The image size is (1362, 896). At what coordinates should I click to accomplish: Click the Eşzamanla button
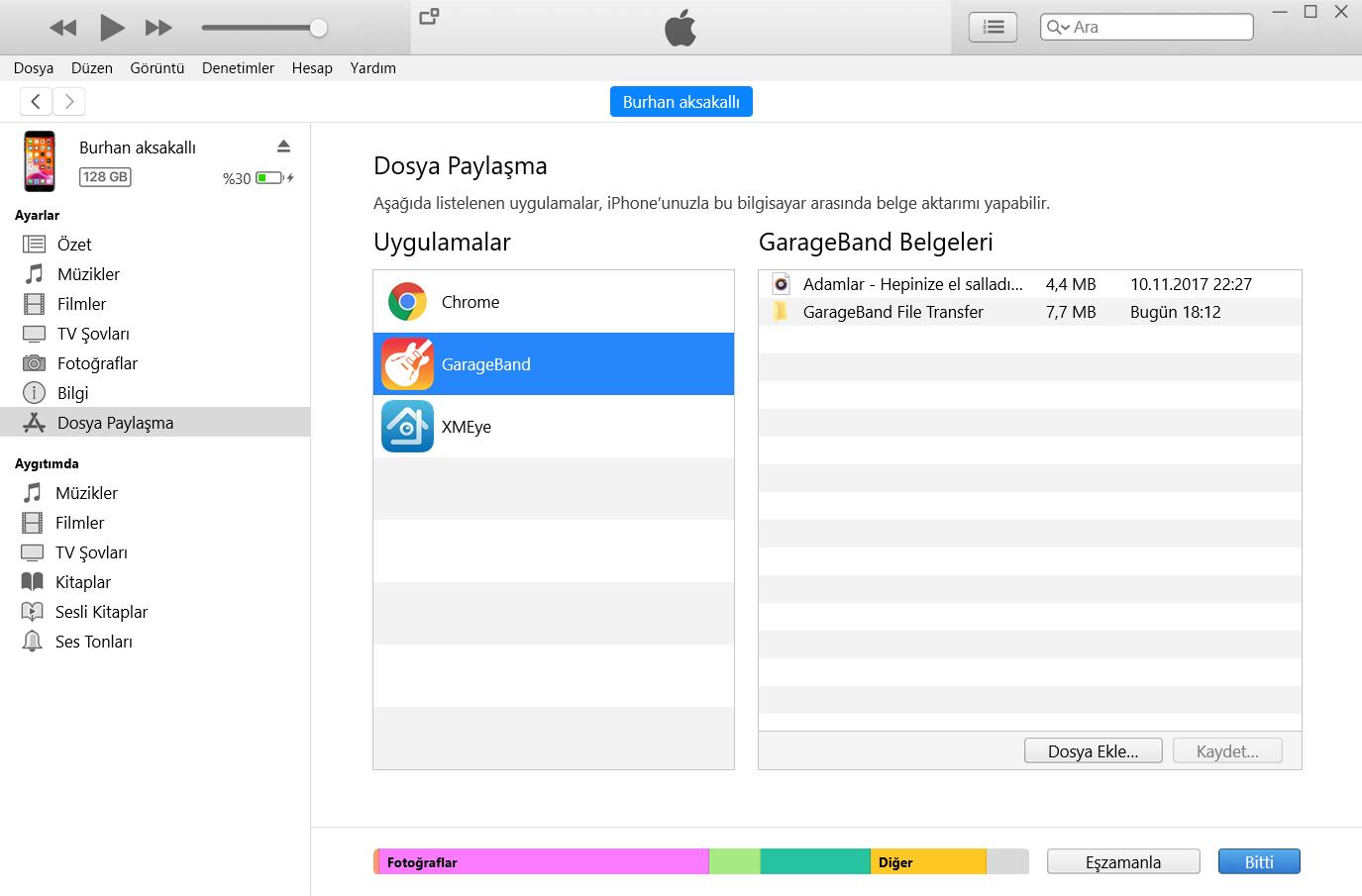(1122, 862)
